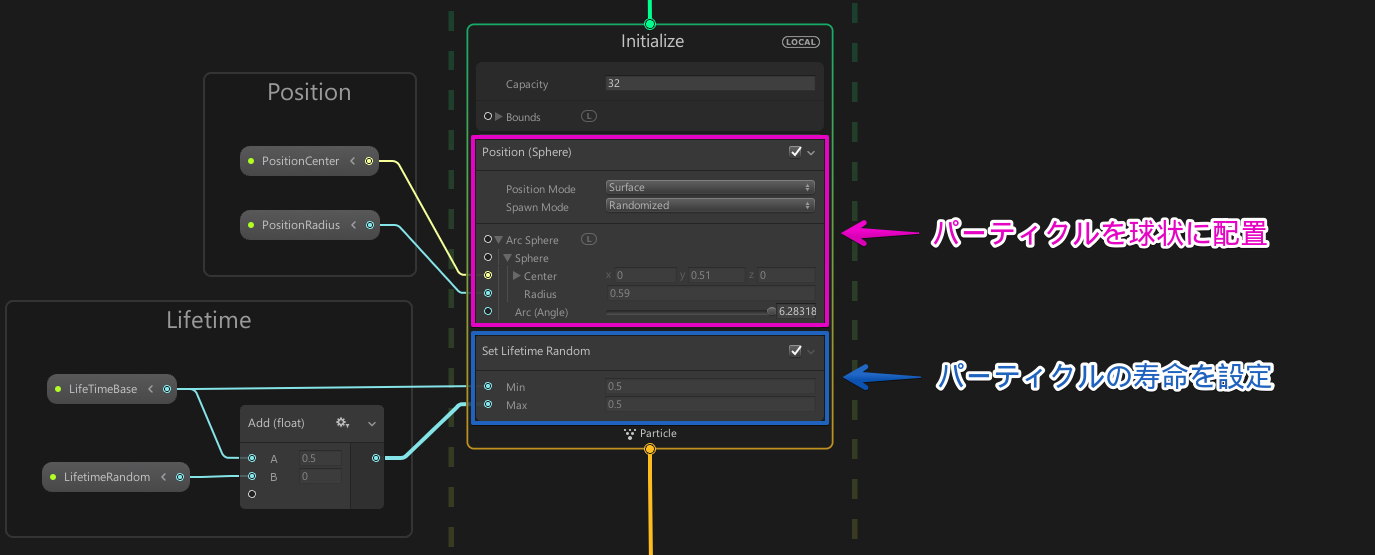Click the LifeTimeBase output port

pos(167,389)
